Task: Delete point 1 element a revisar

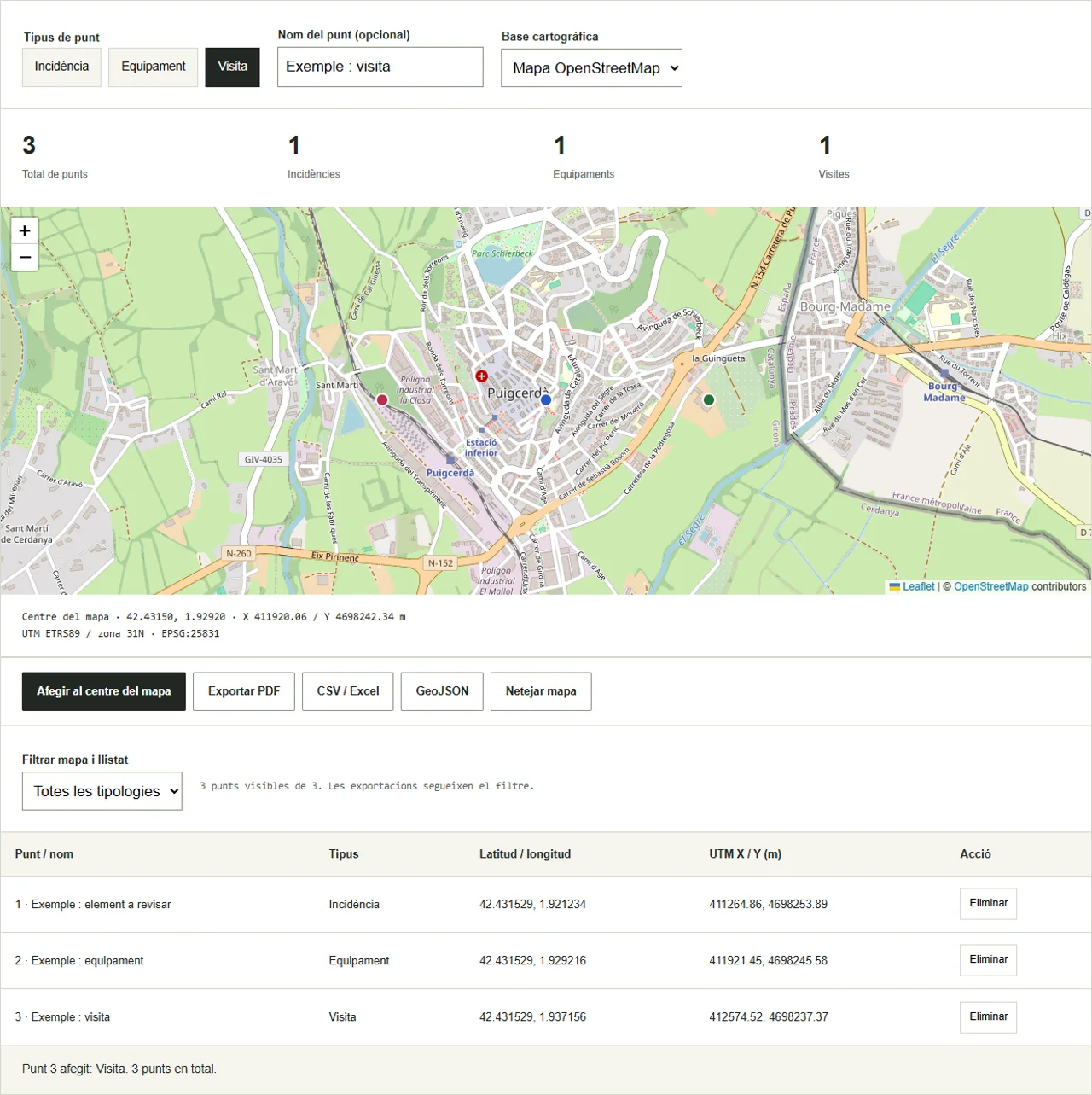Action: click(988, 904)
